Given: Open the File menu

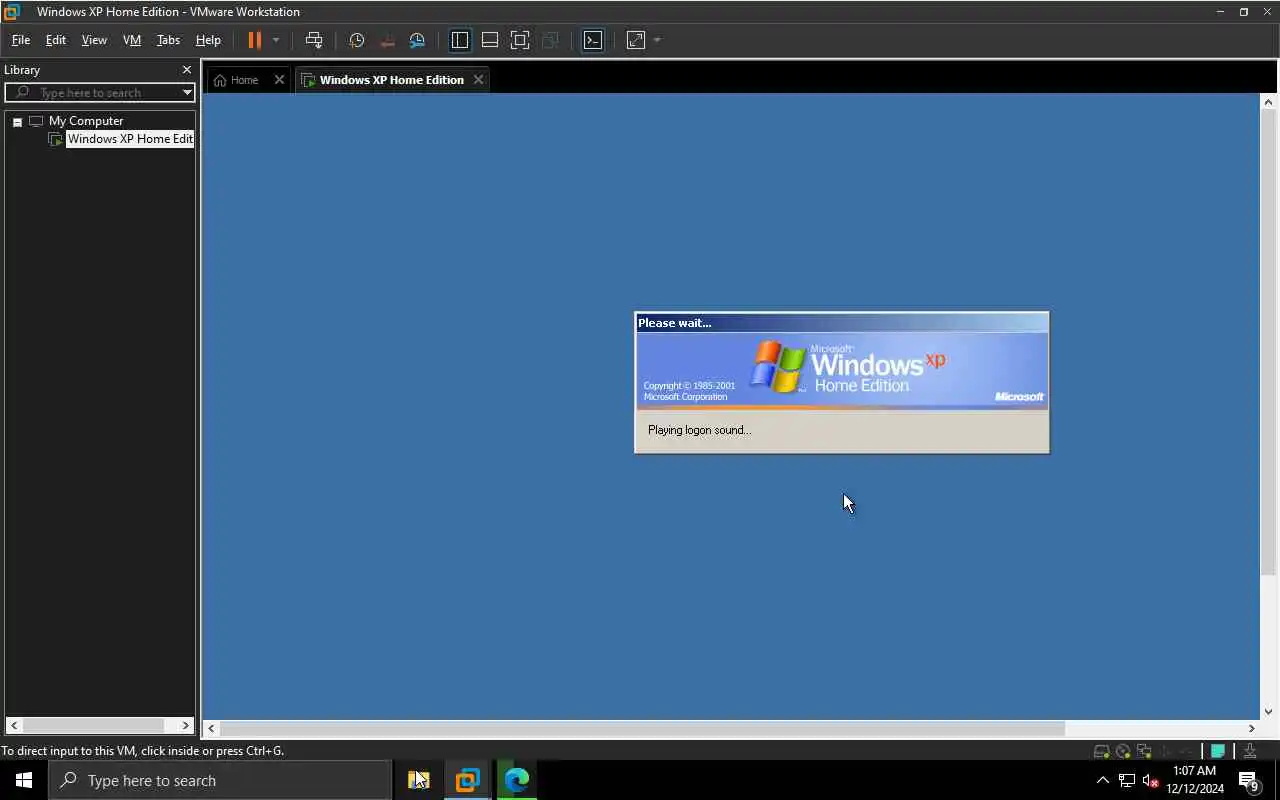Looking at the screenshot, I should 20,40.
